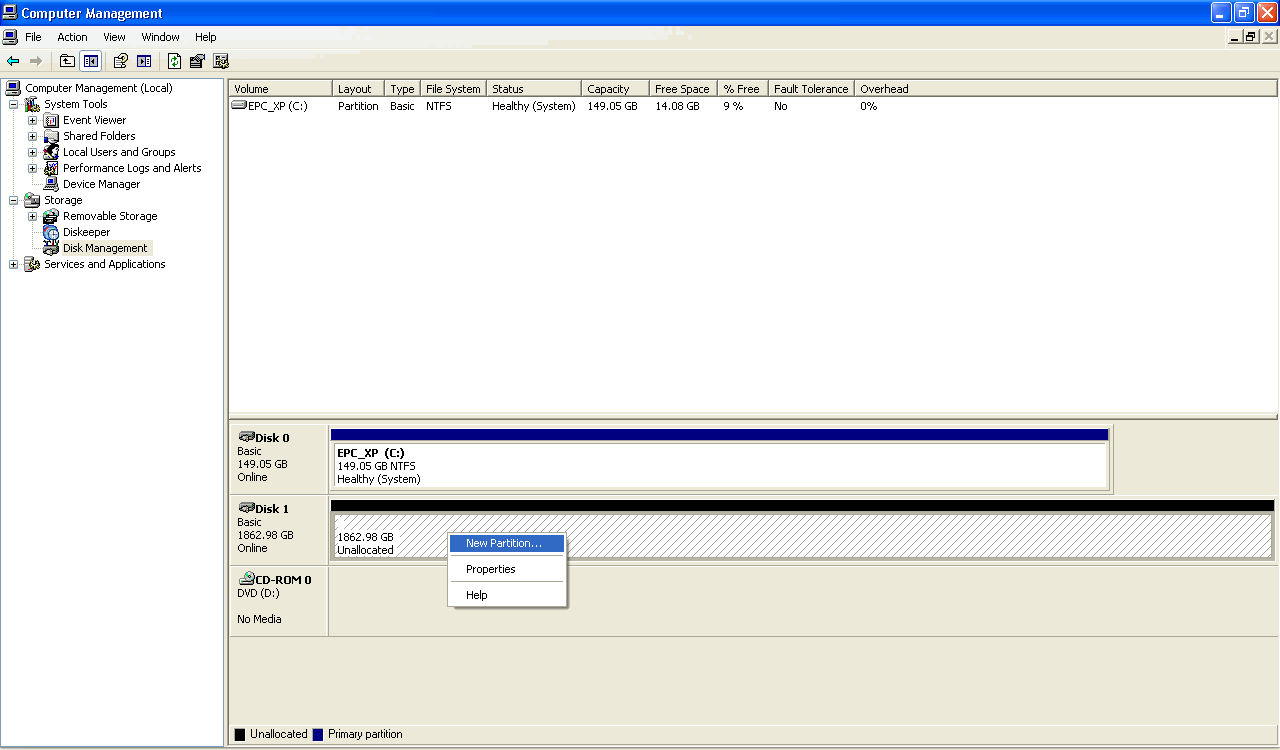
Task: Click the Disk 0 EPC_XP partition block
Action: pos(719,466)
